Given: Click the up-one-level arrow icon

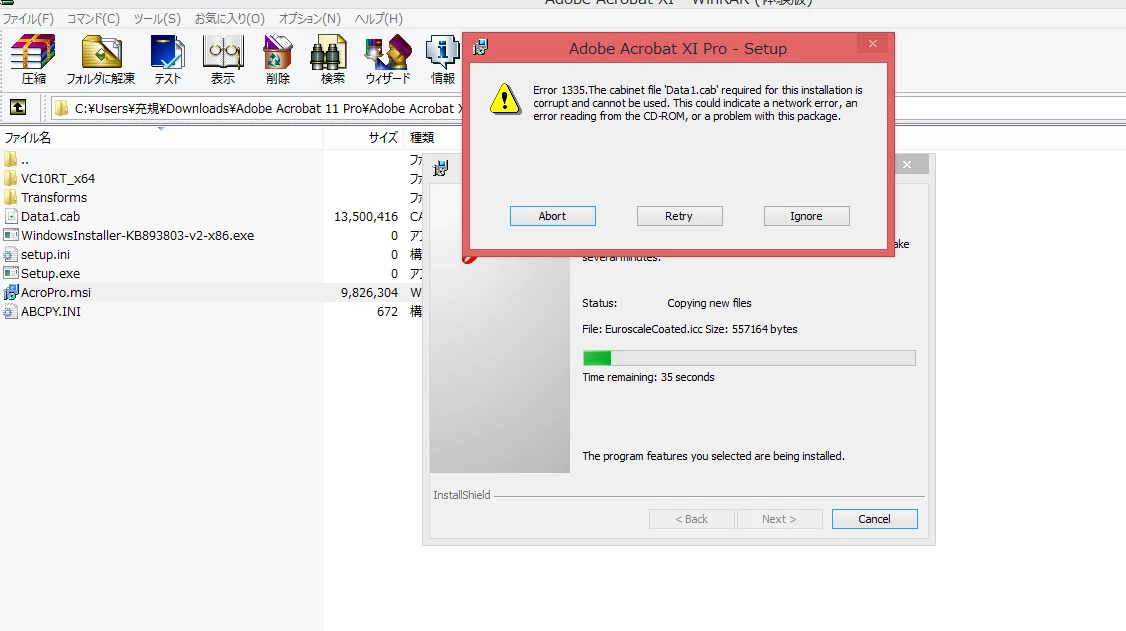Looking at the screenshot, I should coord(18,108).
